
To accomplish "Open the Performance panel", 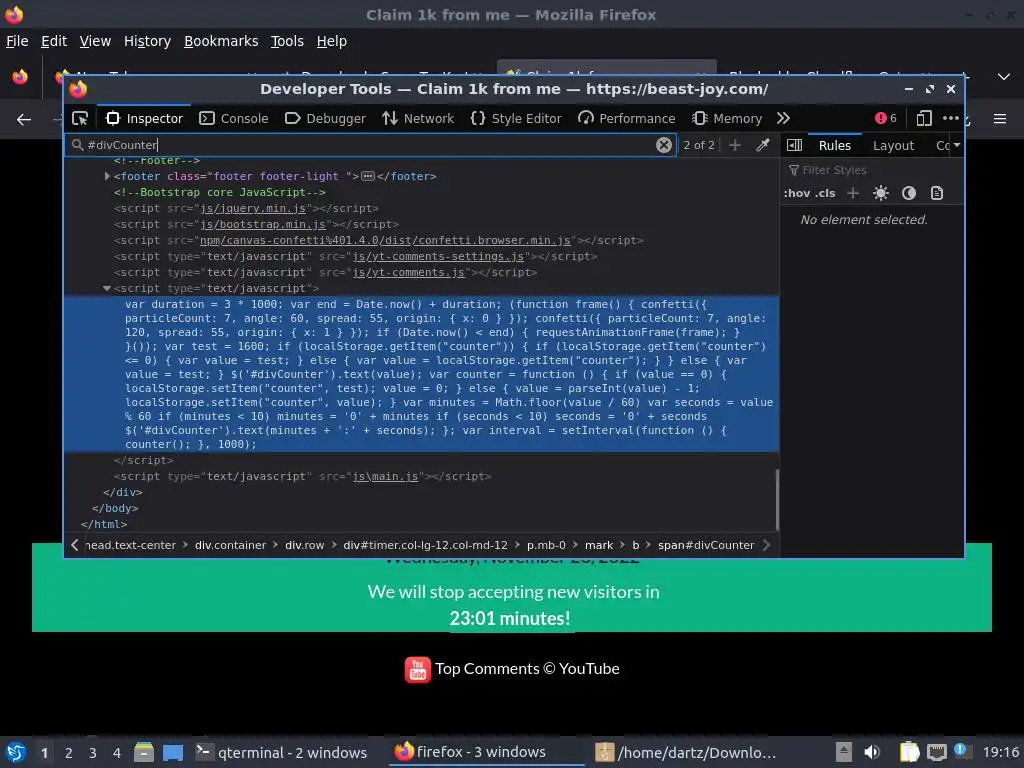I will pos(626,118).
